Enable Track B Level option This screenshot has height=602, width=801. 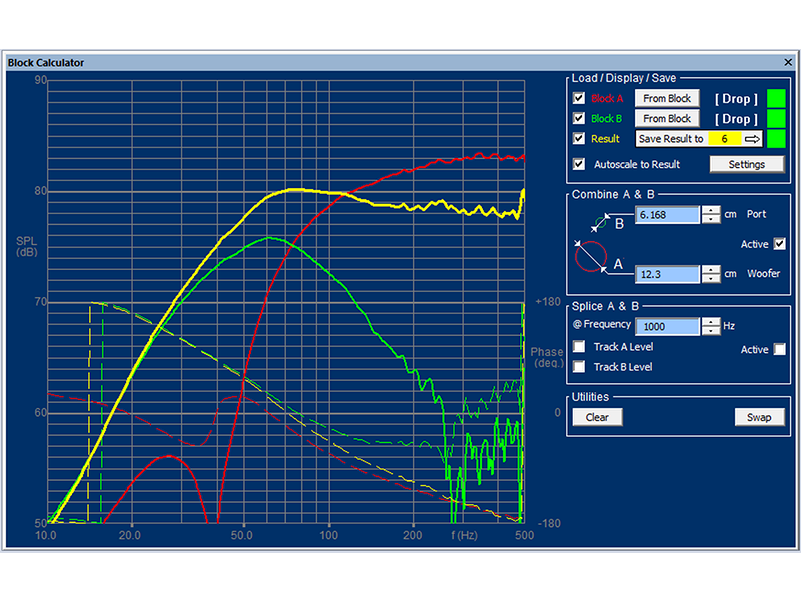tap(578, 367)
